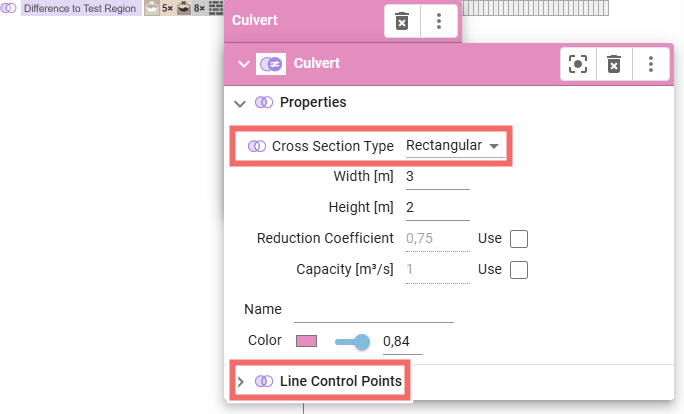Viewport: 684px width, 414px height.
Task: Expand the Line Control Points section
Action: [x=240, y=381]
